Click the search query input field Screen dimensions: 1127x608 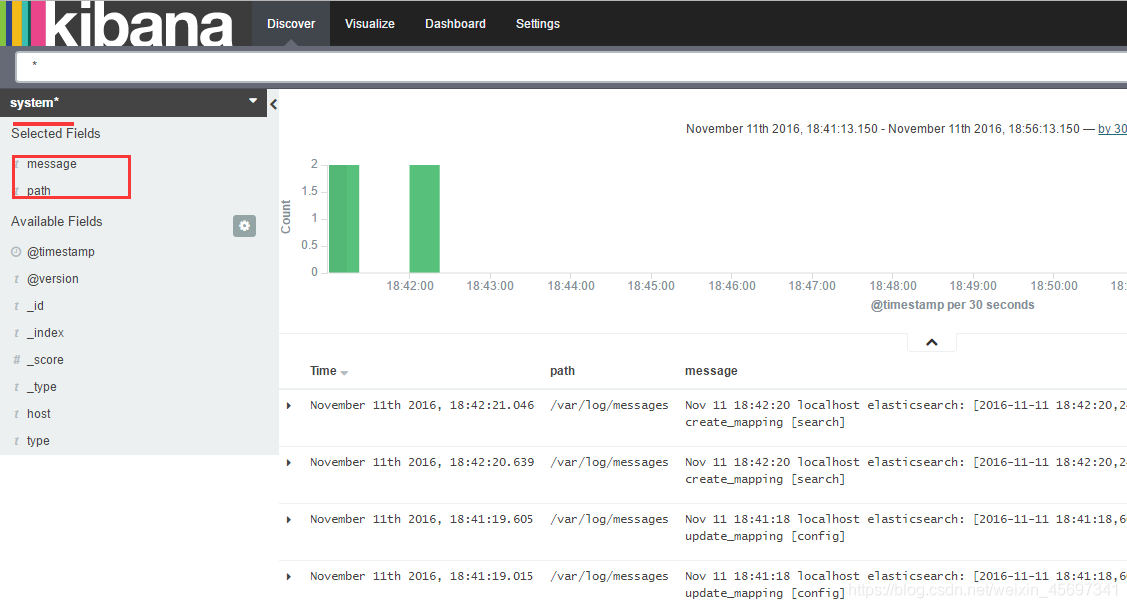click(571, 67)
